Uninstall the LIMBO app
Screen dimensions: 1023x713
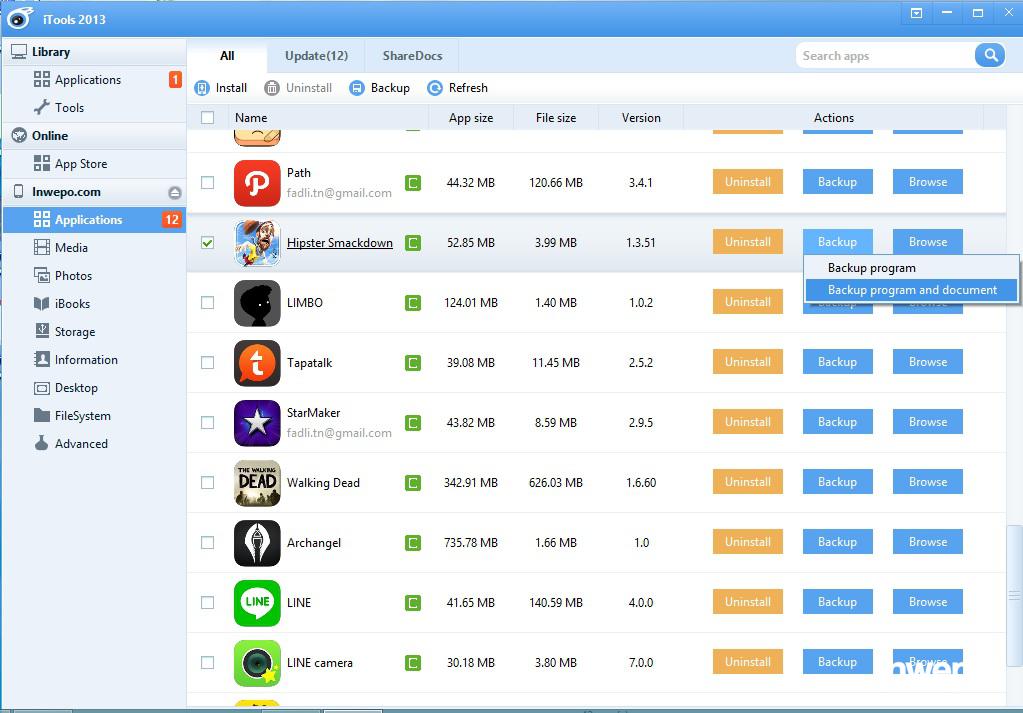[x=748, y=302]
